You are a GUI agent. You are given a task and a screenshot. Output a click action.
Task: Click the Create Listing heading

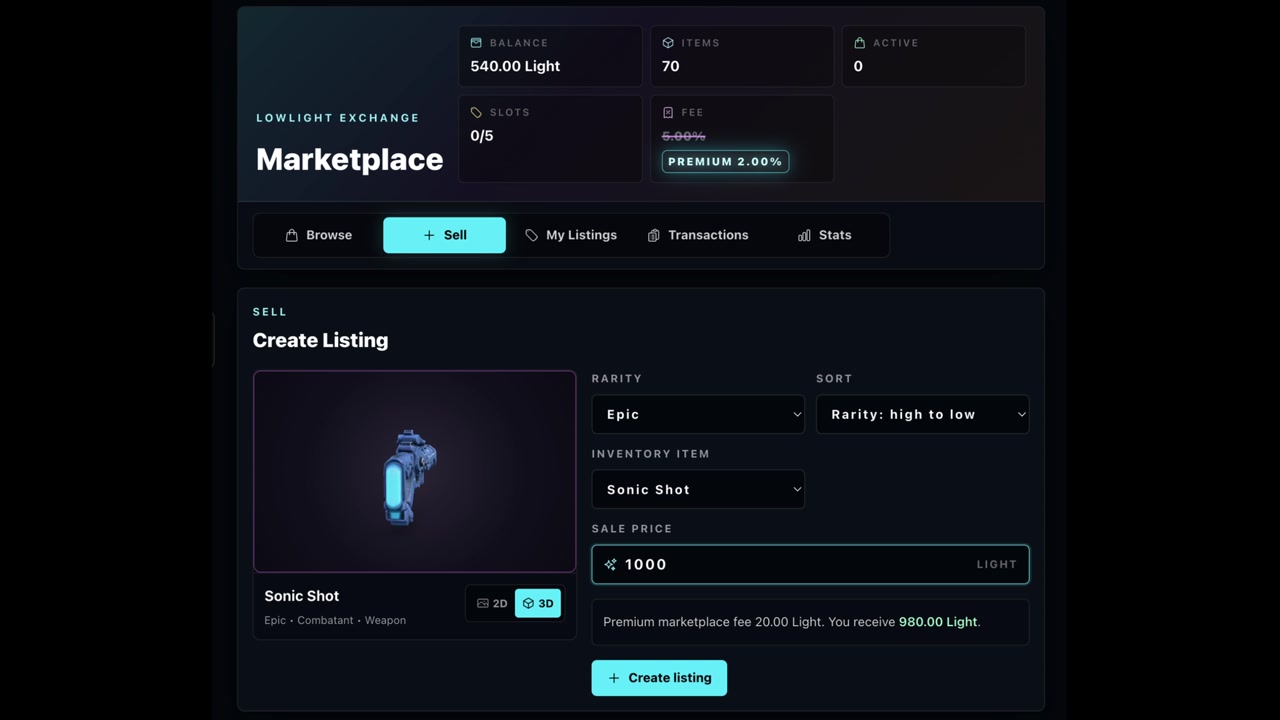[320, 340]
